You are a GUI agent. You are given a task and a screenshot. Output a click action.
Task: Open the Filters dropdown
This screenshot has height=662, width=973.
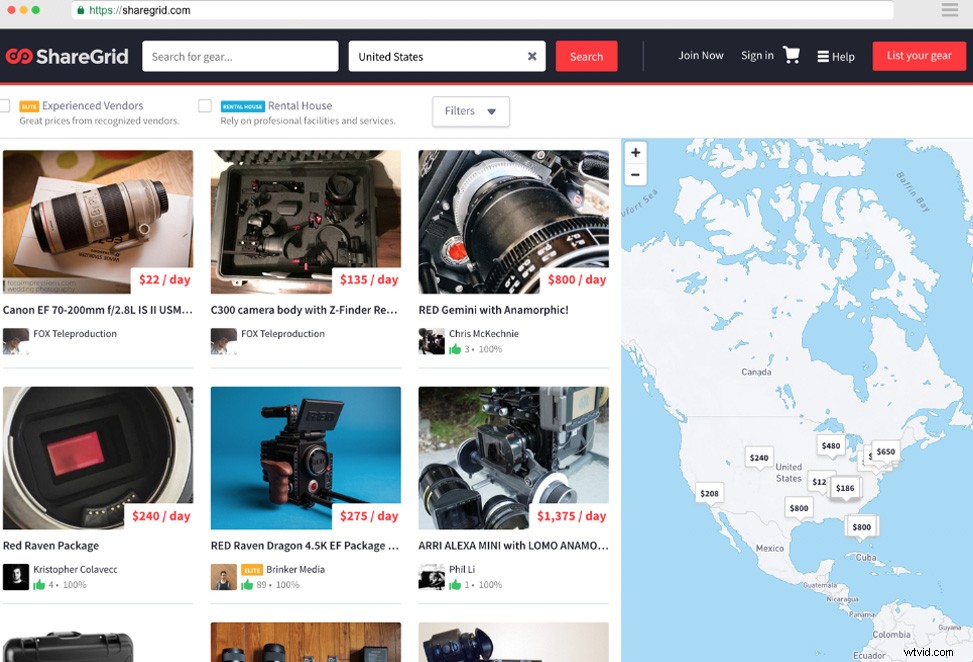pos(470,111)
